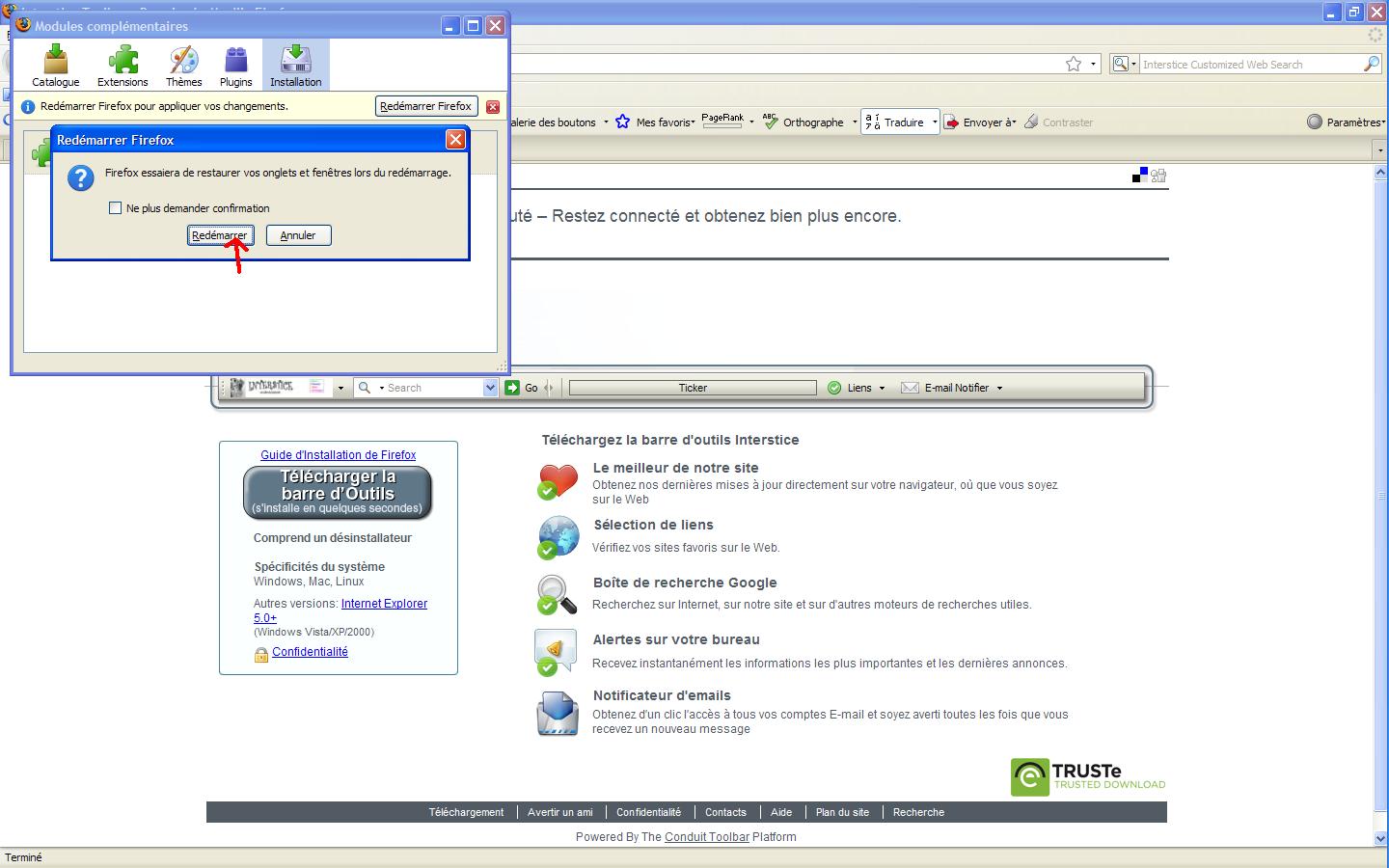Click in the Interstice web search field
1389x868 pixels.
click(x=1249, y=65)
